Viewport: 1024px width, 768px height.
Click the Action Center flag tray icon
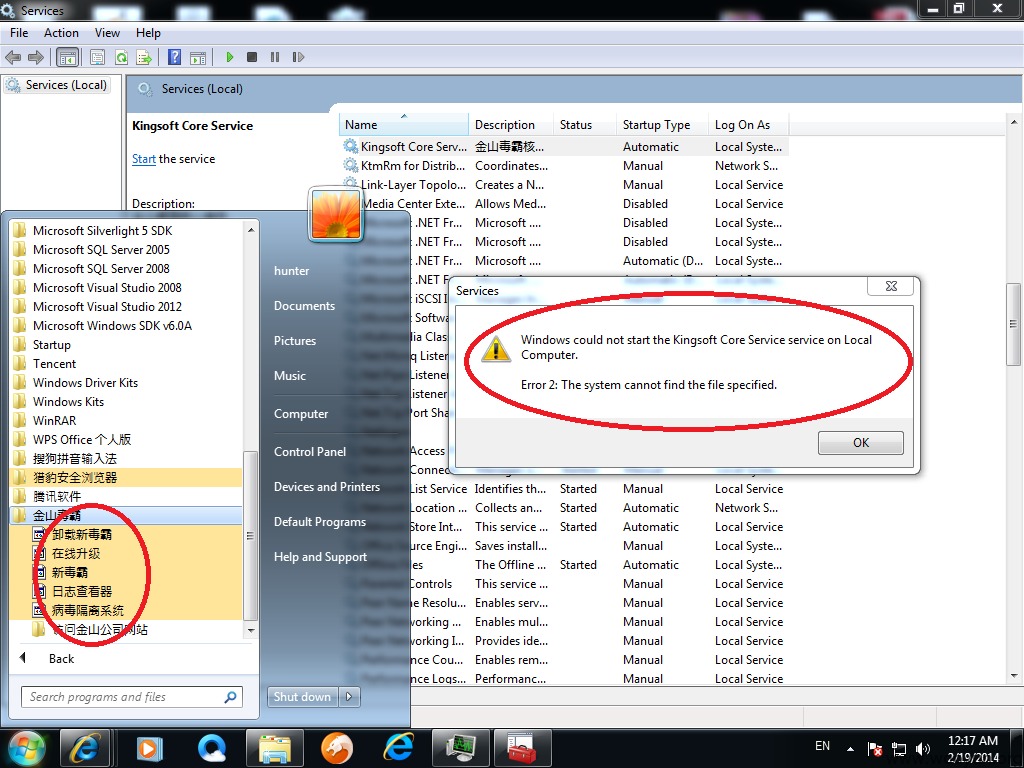point(874,749)
